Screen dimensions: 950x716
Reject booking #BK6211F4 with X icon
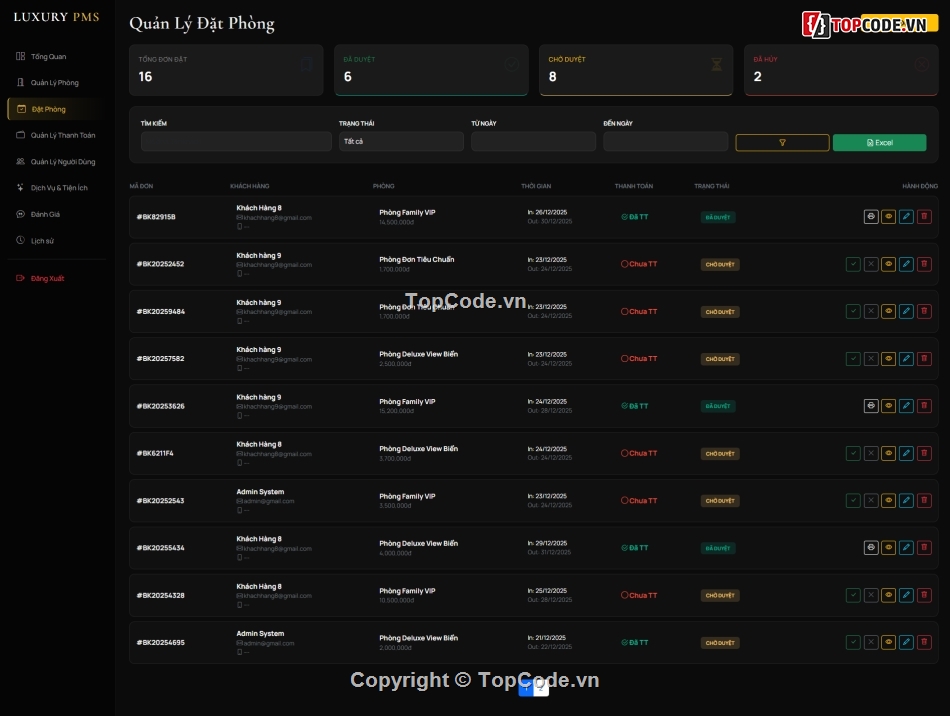coord(871,453)
